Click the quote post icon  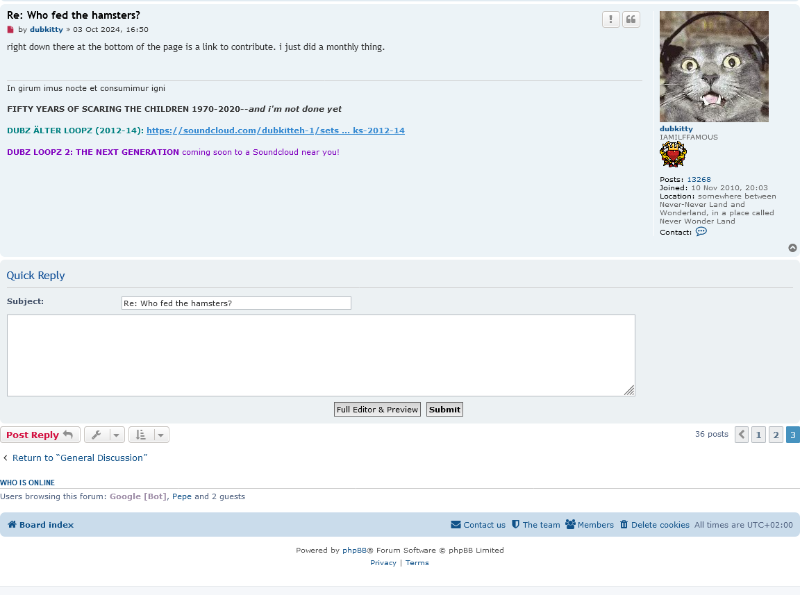pos(631,20)
